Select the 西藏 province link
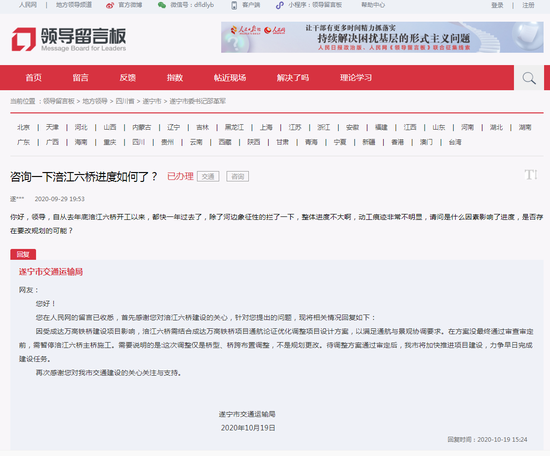Image resolution: width=550 pixels, height=456 pixels. click(x=225, y=142)
